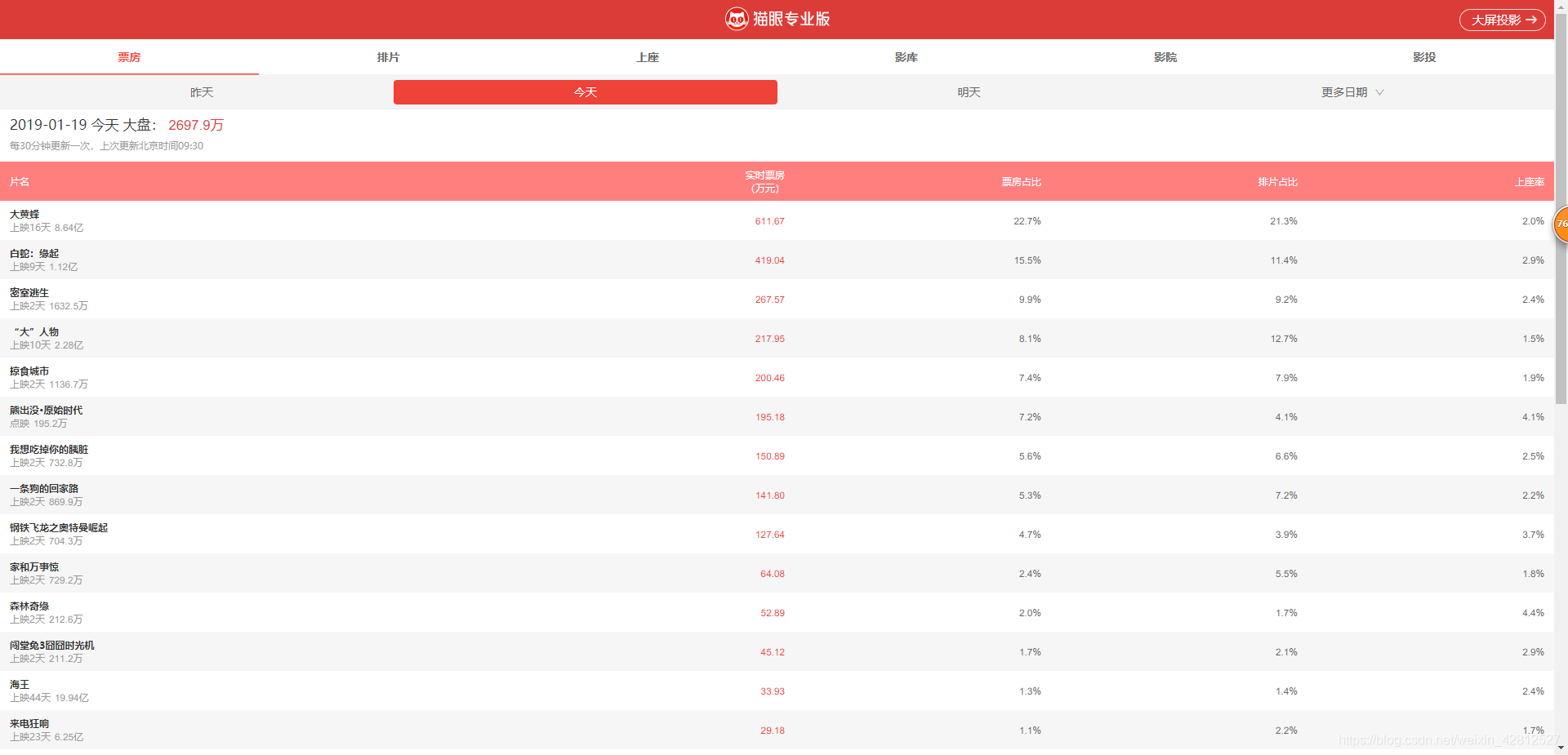Screen dimensions: 1568x755
Task: Open the 影投 tab
Action: click(1424, 57)
